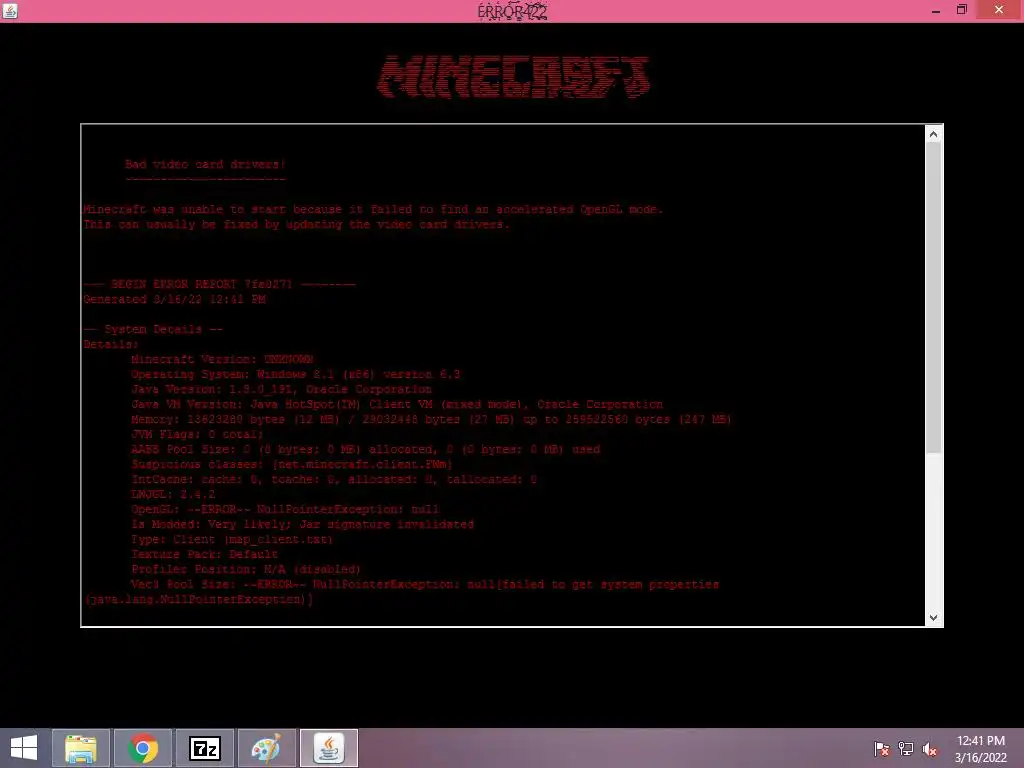Click the 'IntCache: cache: 0' line
The image size is (1024, 768).
[x=334, y=479]
